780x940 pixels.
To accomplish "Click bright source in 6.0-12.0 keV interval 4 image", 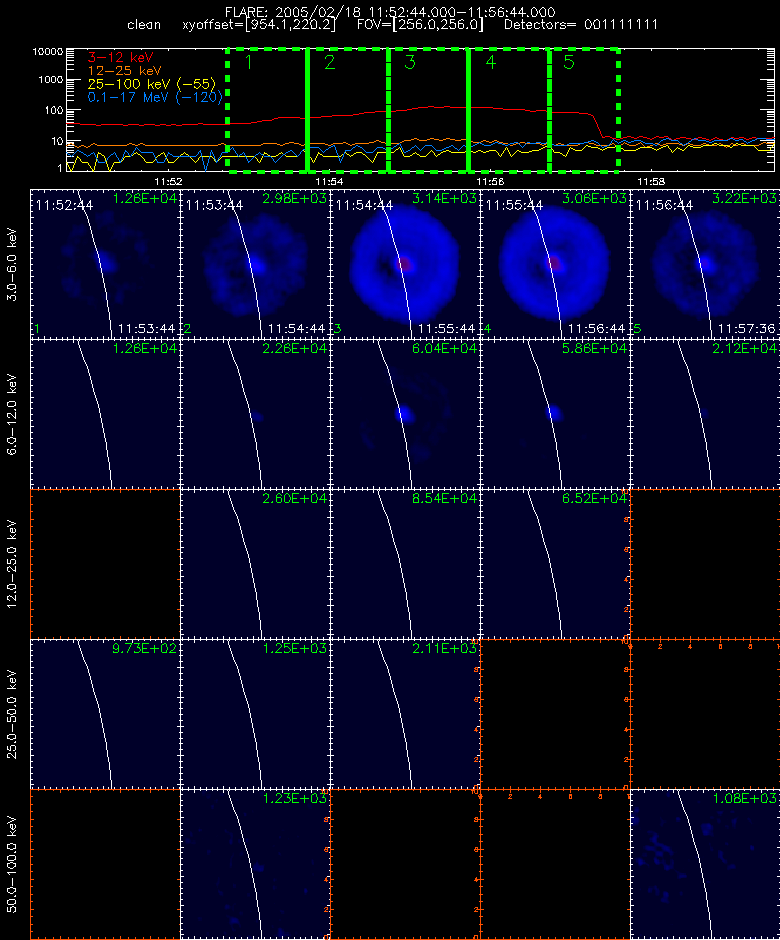I will (555, 412).
